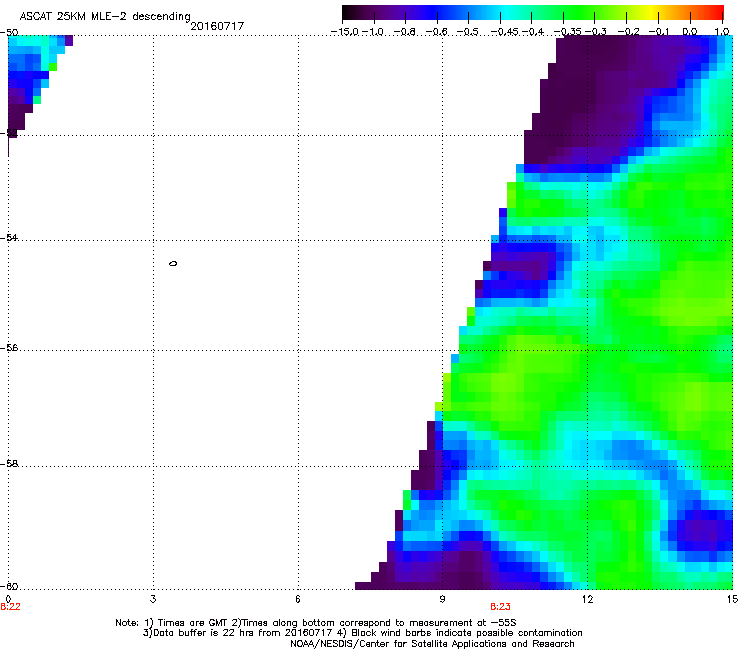Click the '-0.1' color bar label
This screenshot has height=650, width=740.
click(x=659, y=32)
